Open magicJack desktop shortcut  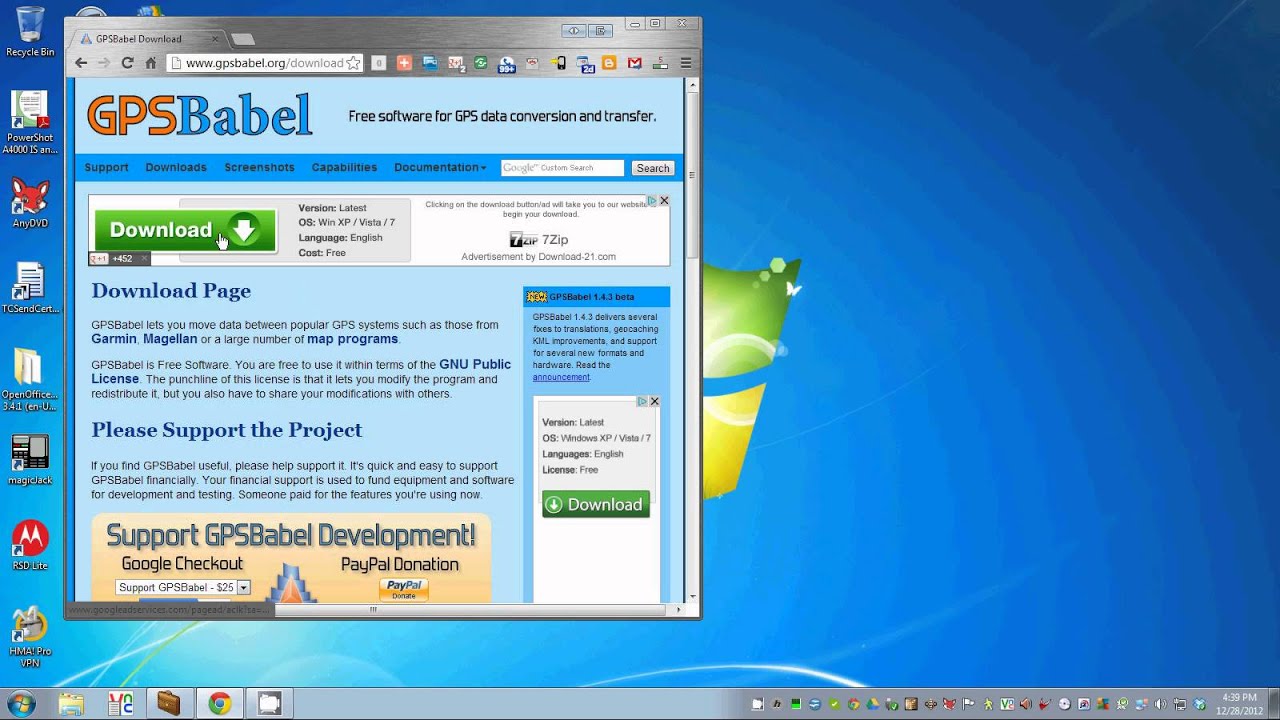coord(30,460)
